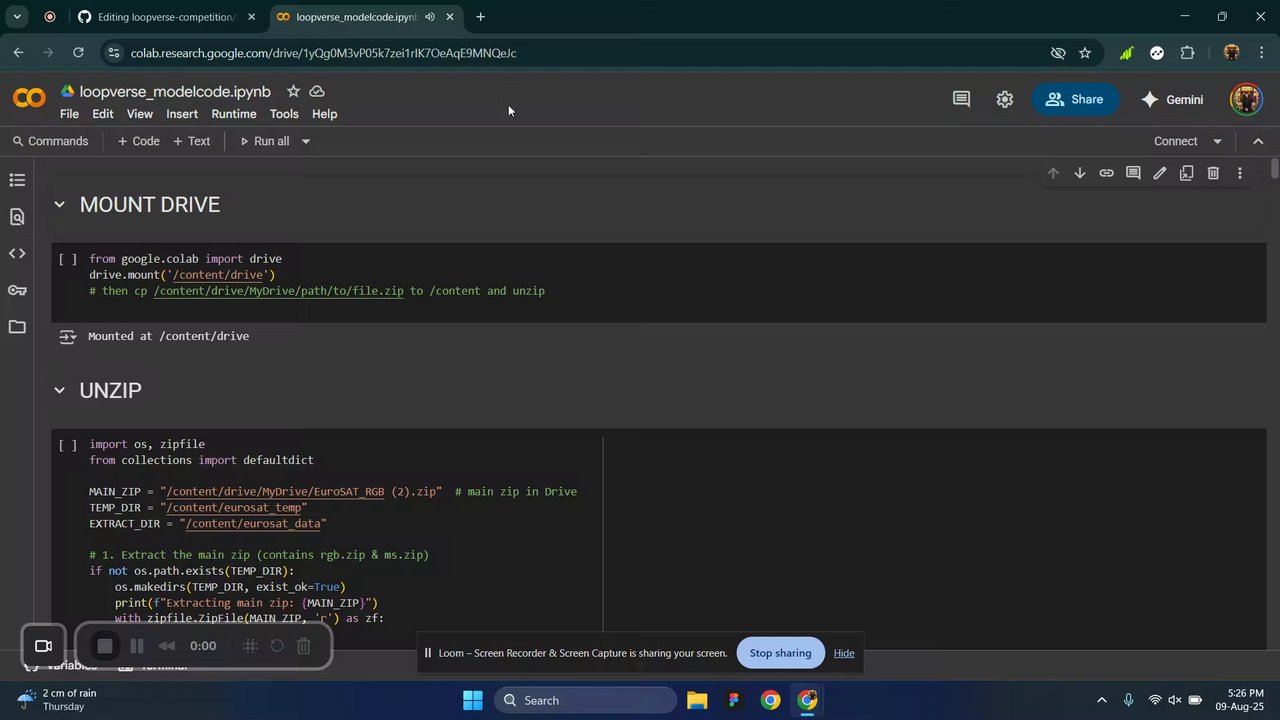Open the File menu
1280x720 pixels.
(x=69, y=114)
